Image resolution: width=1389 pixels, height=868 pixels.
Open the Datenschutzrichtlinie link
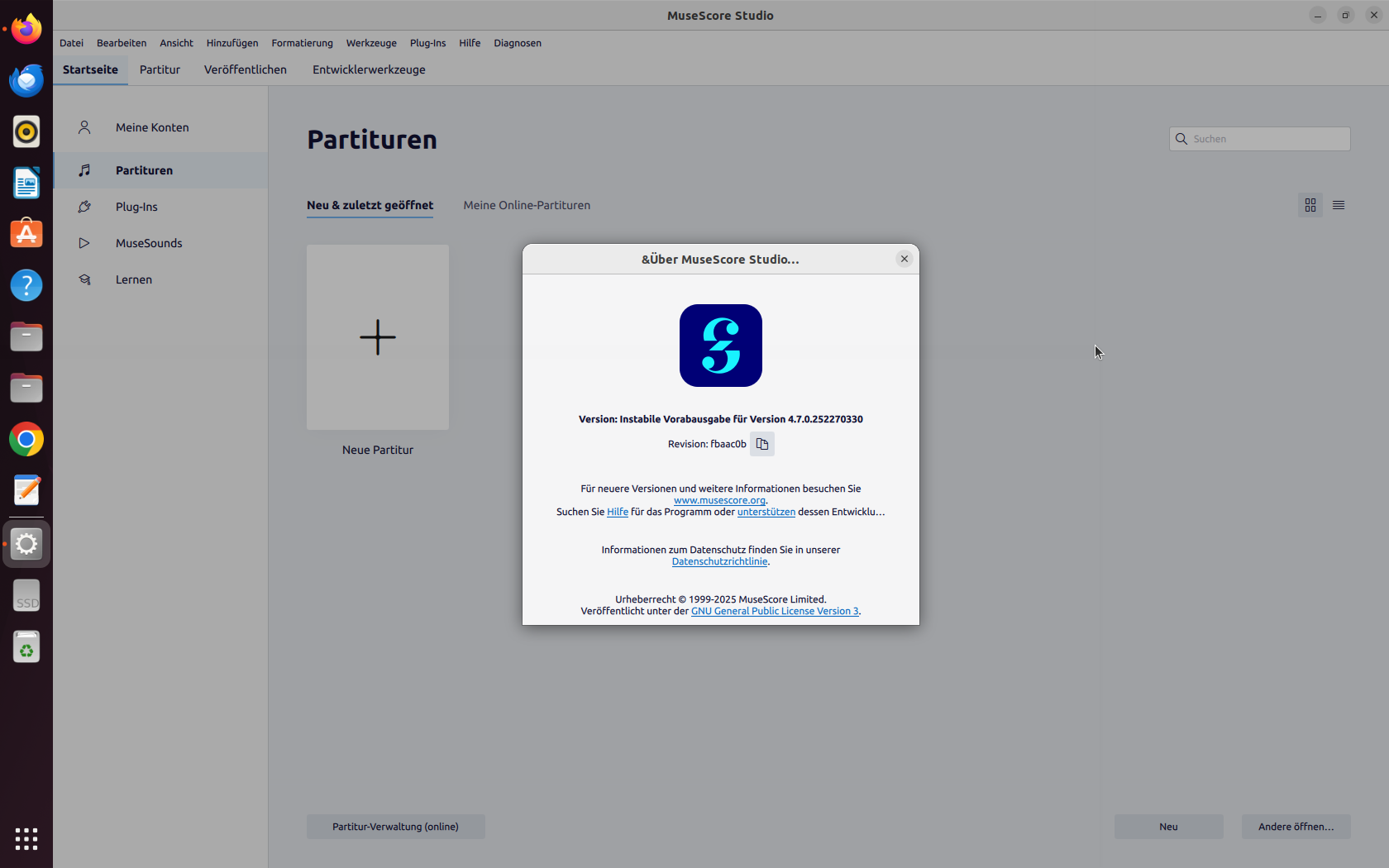(x=719, y=561)
